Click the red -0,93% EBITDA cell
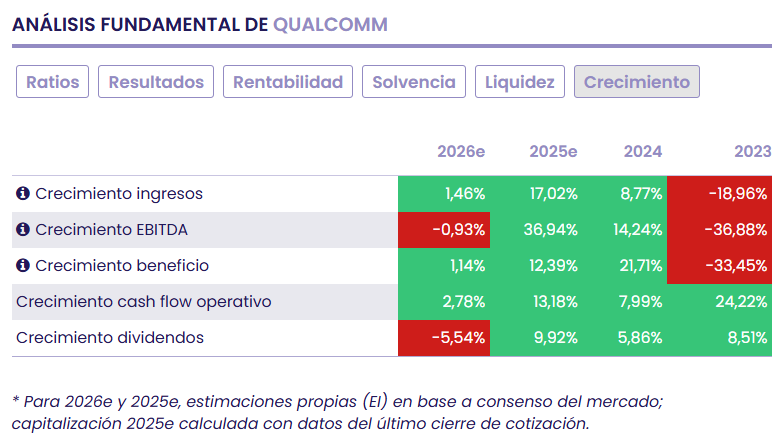 pyautogui.click(x=443, y=230)
